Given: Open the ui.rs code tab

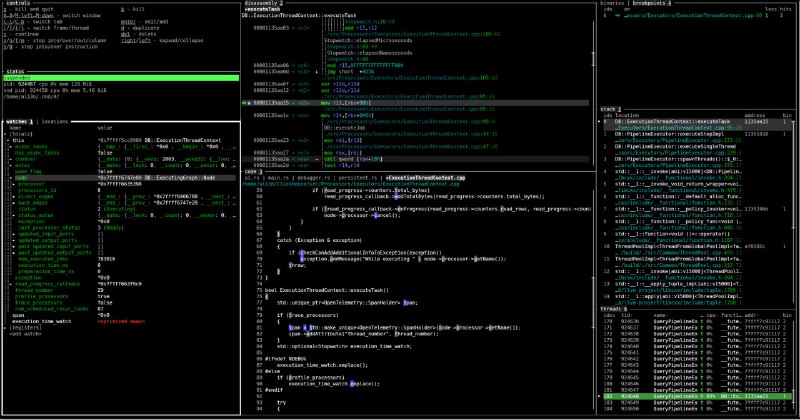Looking at the screenshot, I should click(x=253, y=178).
